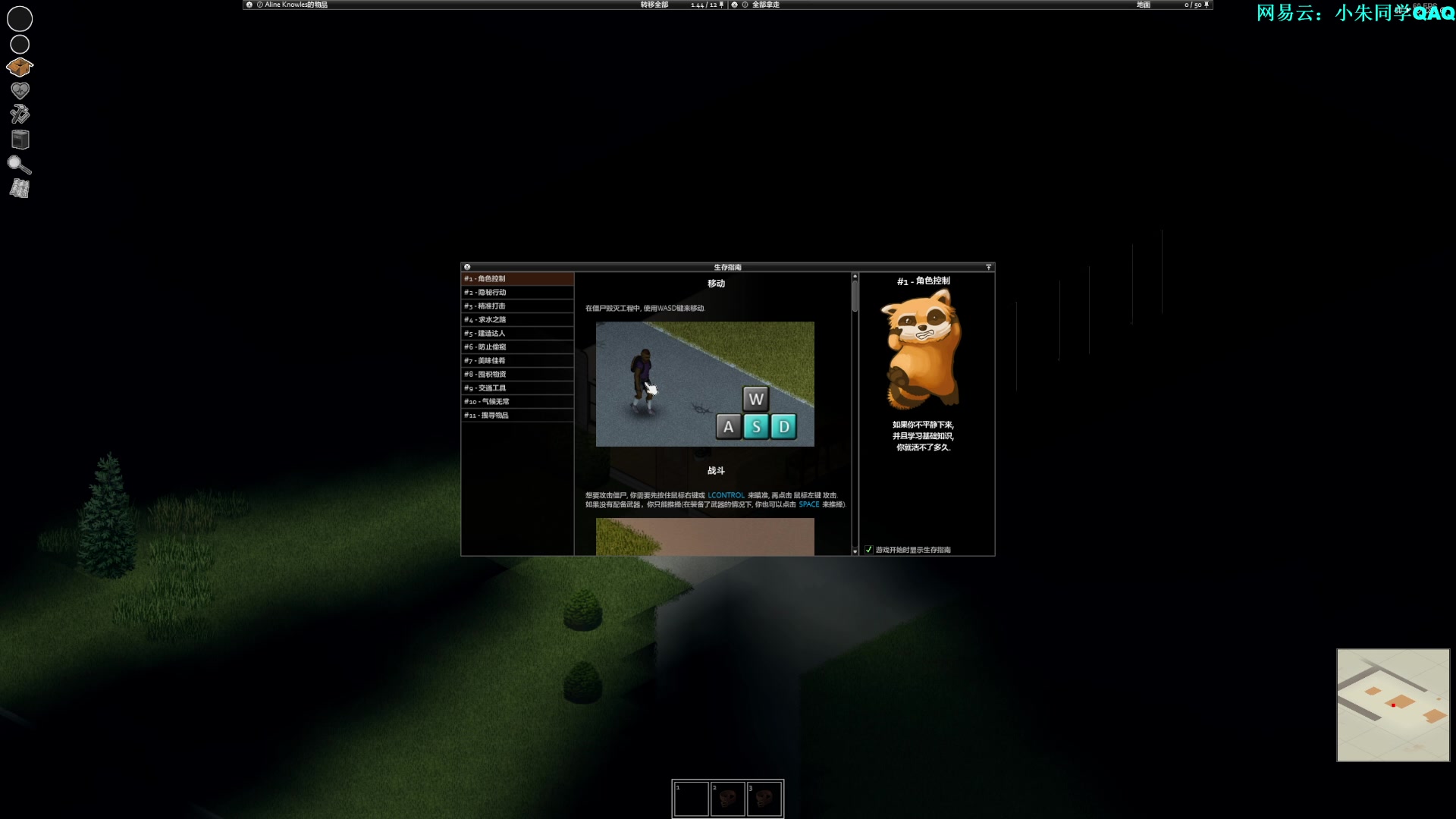The image size is (1456, 819).
Task: Select guide entry #4 - 求水之路
Action: click(x=517, y=319)
